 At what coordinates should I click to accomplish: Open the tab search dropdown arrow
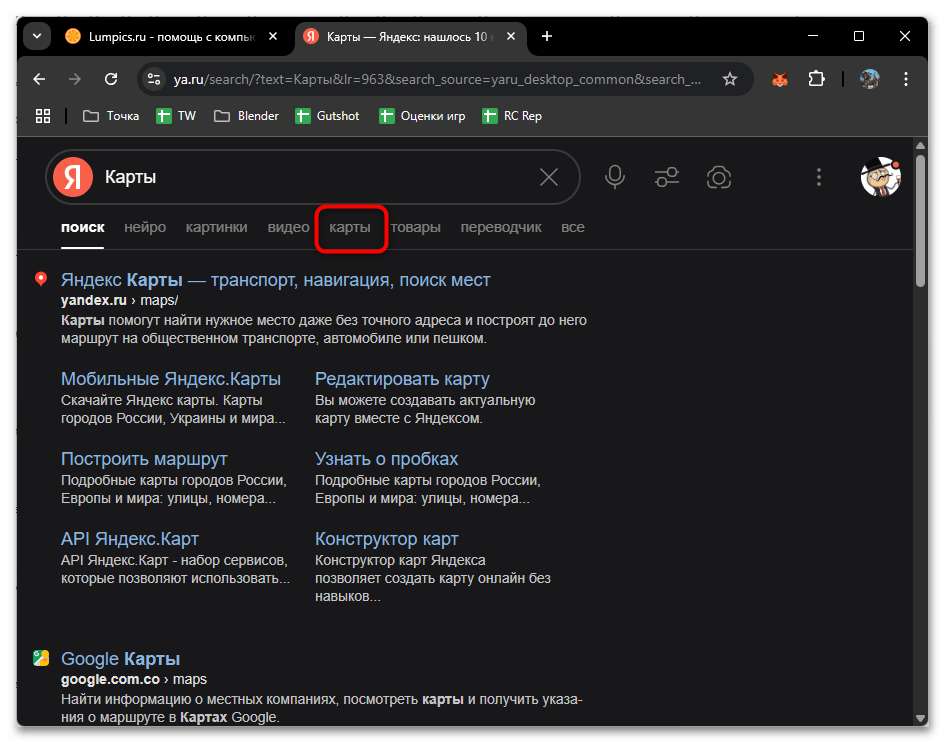point(37,36)
